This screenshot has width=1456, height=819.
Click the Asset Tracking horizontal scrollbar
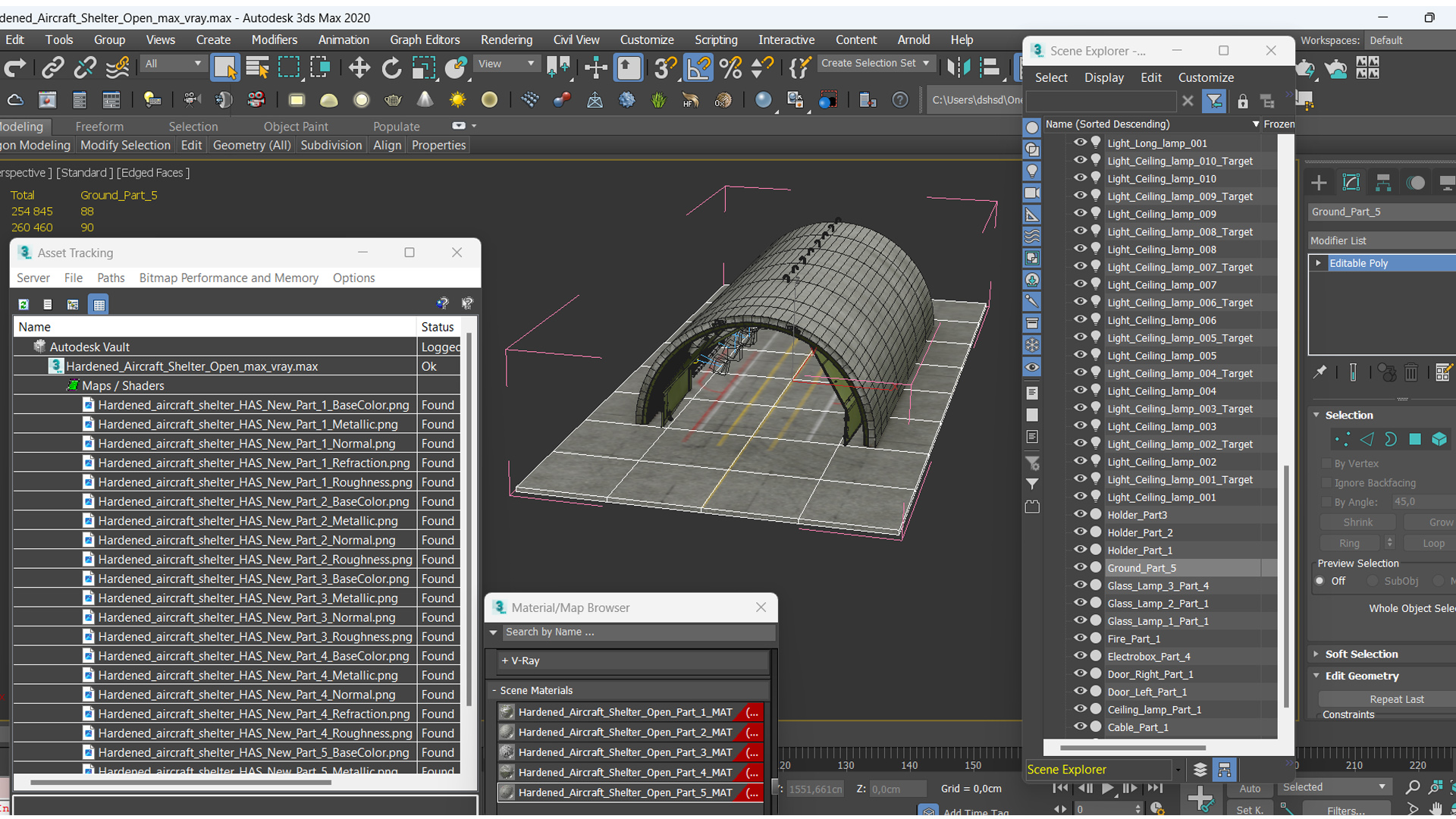pos(180,782)
